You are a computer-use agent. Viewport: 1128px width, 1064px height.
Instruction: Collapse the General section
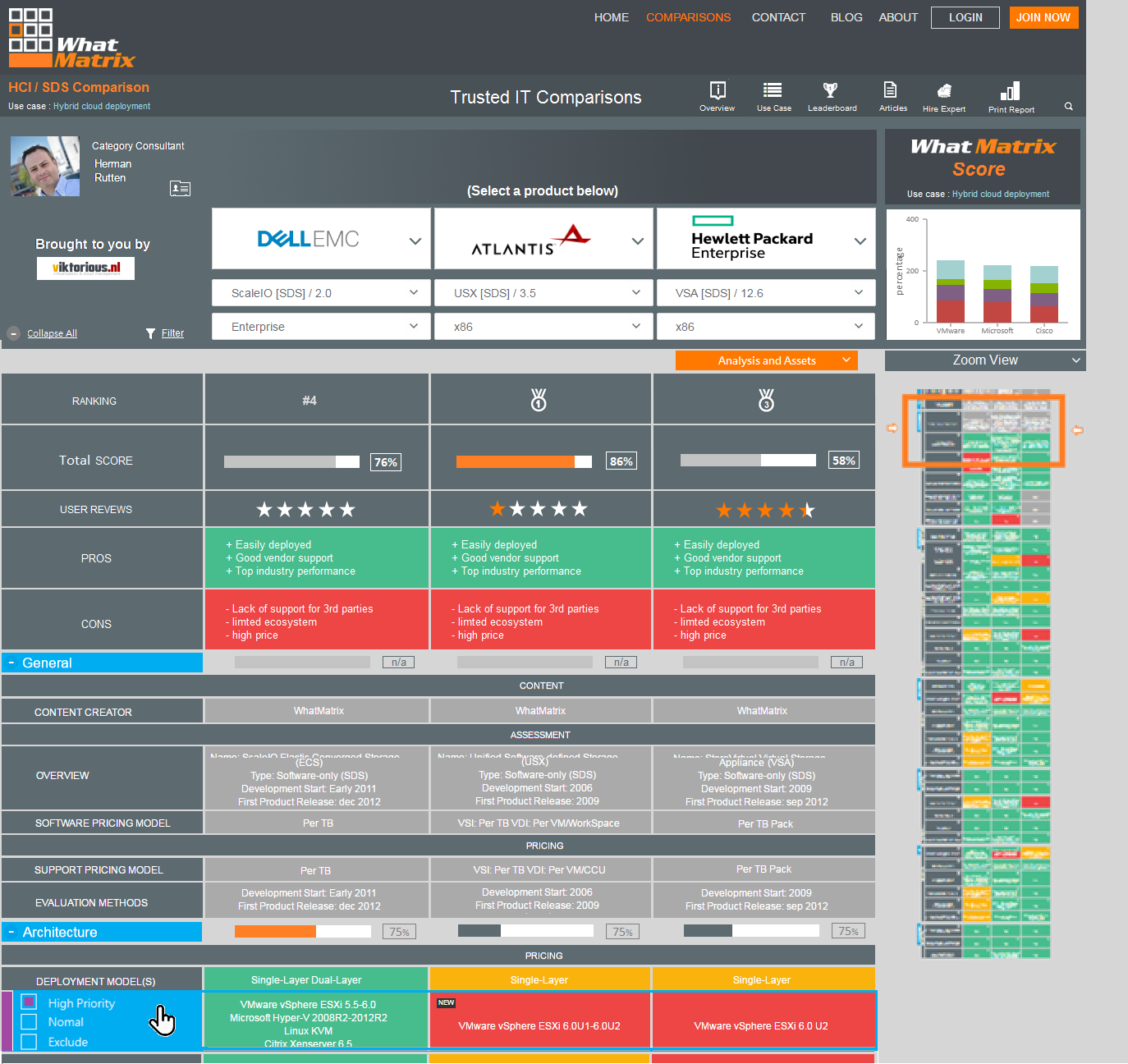point(11,663)
